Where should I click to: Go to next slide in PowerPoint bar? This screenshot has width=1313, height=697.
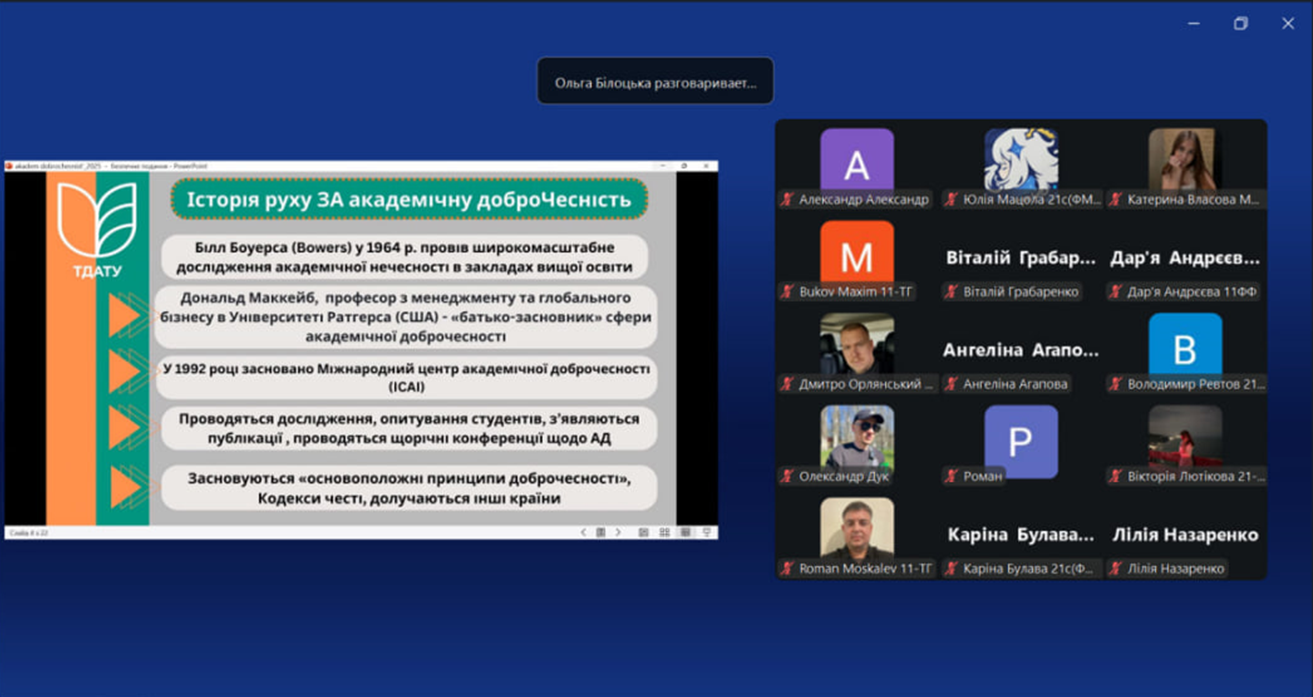tap(618, 533)
